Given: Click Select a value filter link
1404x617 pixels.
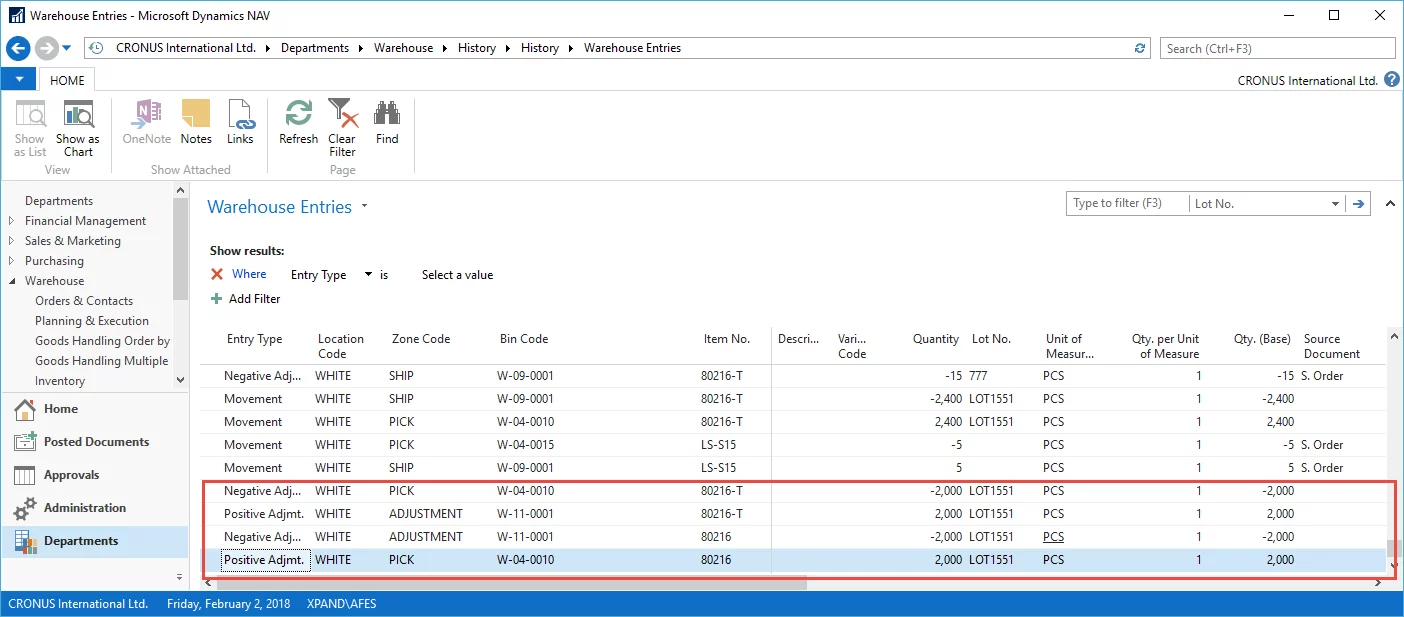Looking at the screenshot, I should point(457,275).
